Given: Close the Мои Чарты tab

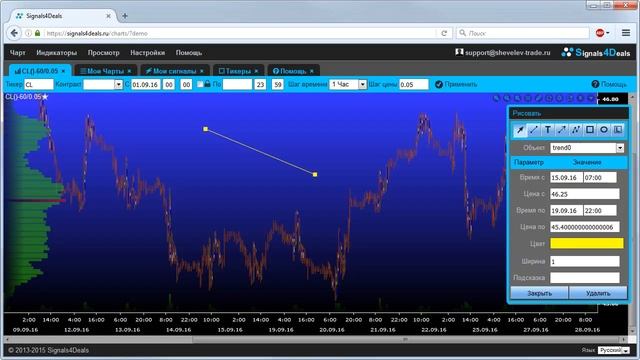Looking at the screenshot, I should pyautogui.click(x=129, y=71).
